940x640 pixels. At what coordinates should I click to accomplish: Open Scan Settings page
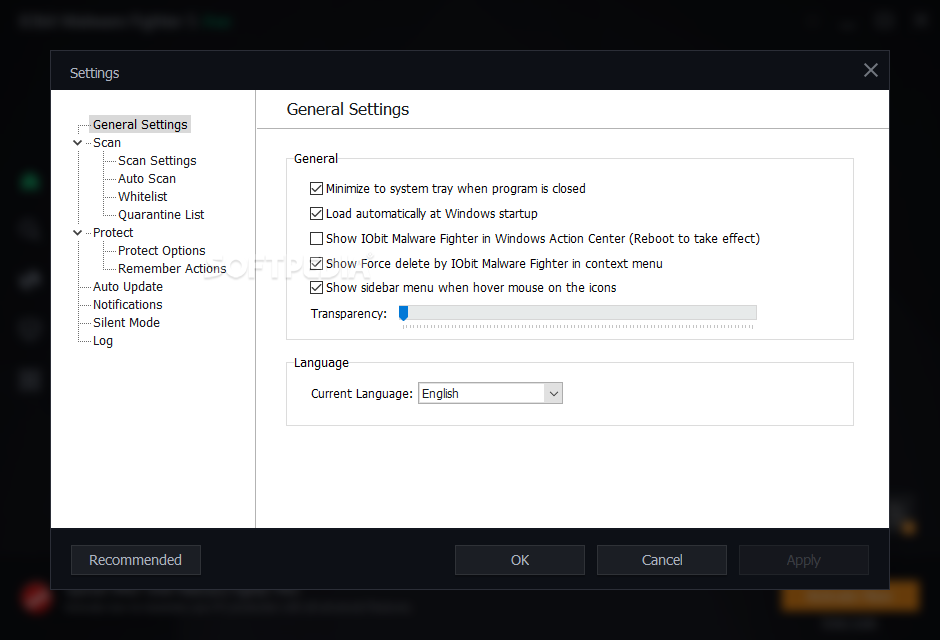tap(157, 161)
